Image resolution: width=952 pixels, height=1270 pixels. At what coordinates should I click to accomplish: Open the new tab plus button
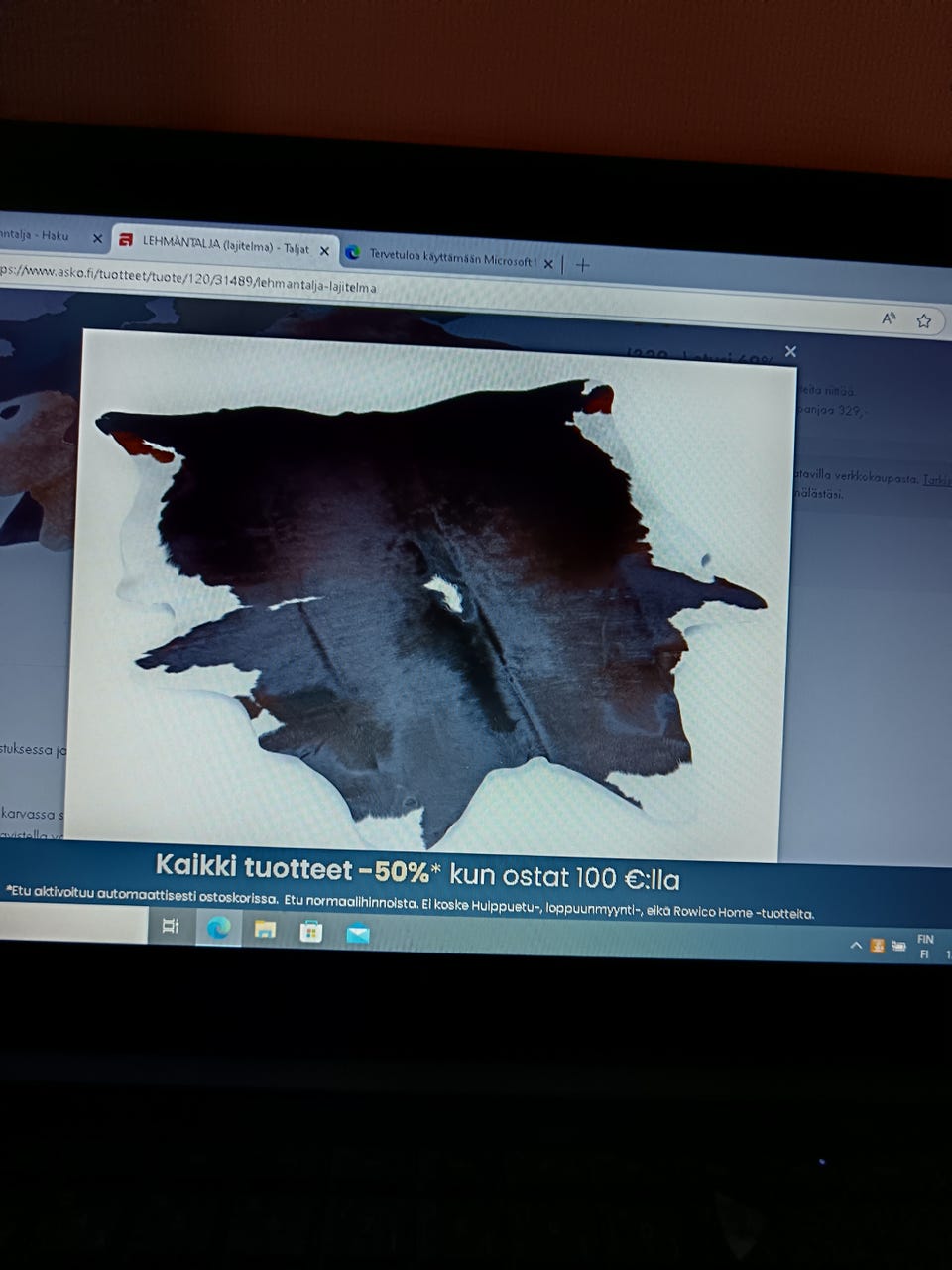point(582,265)
